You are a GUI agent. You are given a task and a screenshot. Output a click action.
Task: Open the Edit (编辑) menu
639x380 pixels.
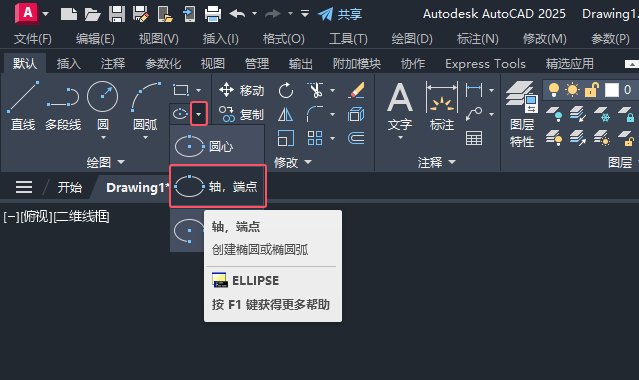(95, 39)
